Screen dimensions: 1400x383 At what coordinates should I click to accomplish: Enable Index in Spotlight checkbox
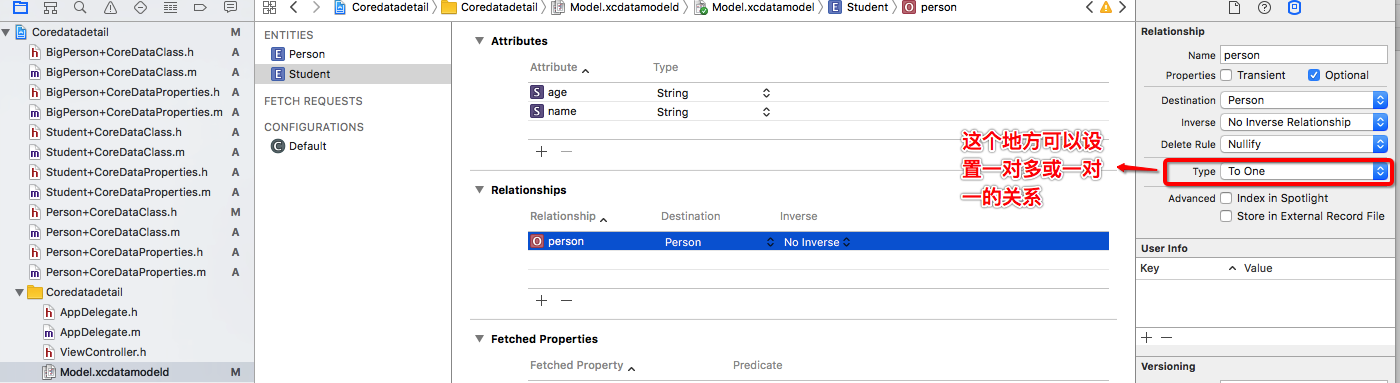1226,198
